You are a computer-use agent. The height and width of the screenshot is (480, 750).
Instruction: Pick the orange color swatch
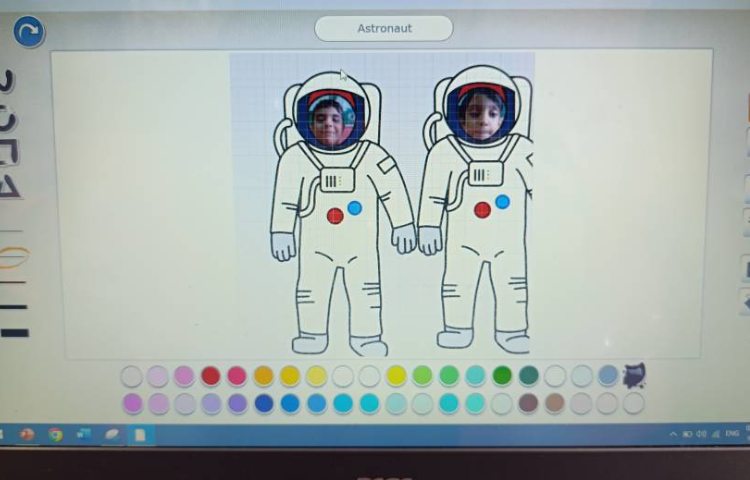pos(263,376)
